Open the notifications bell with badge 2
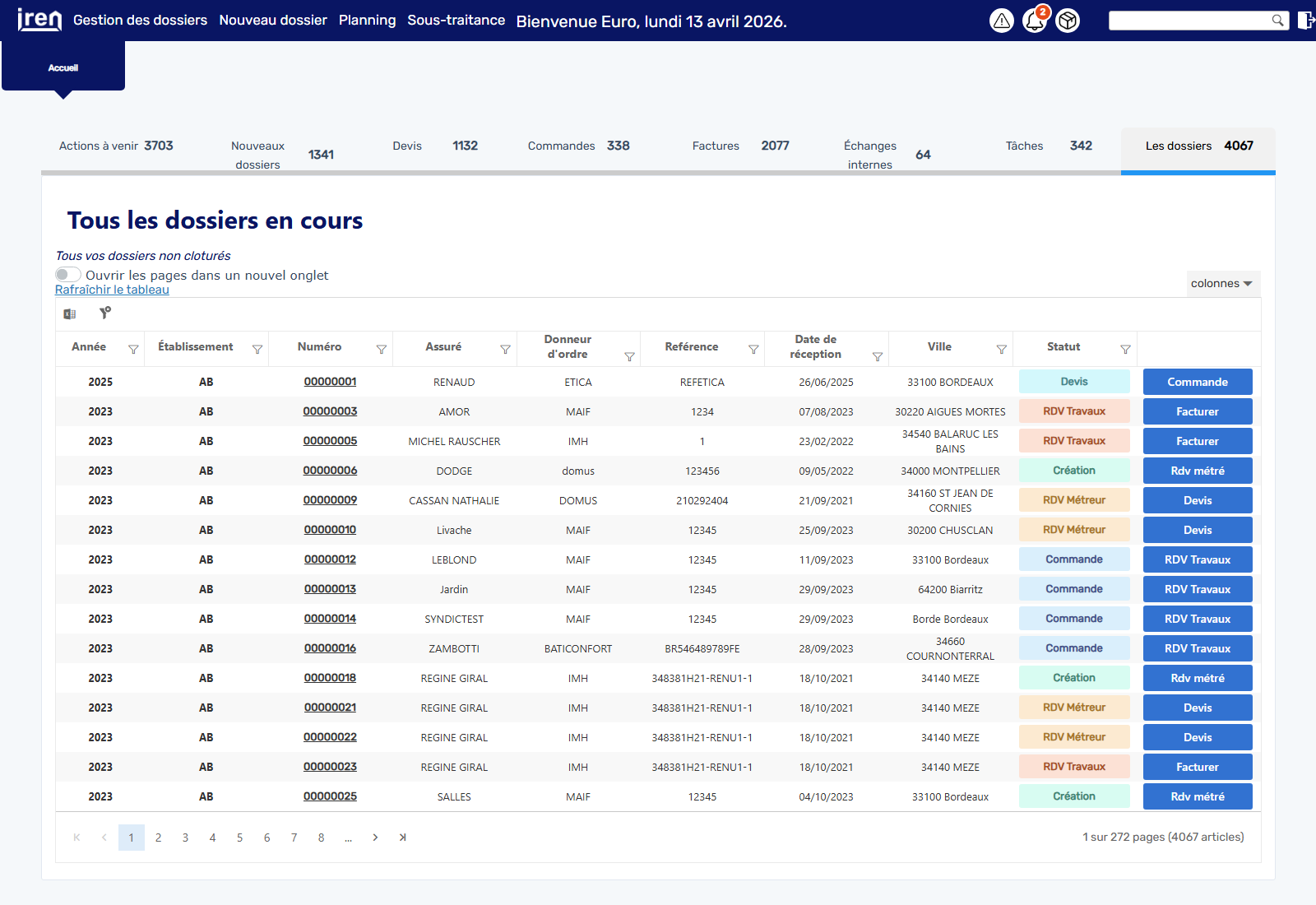The height and width of the screenshot is (905, 1316). [1035, 21]
